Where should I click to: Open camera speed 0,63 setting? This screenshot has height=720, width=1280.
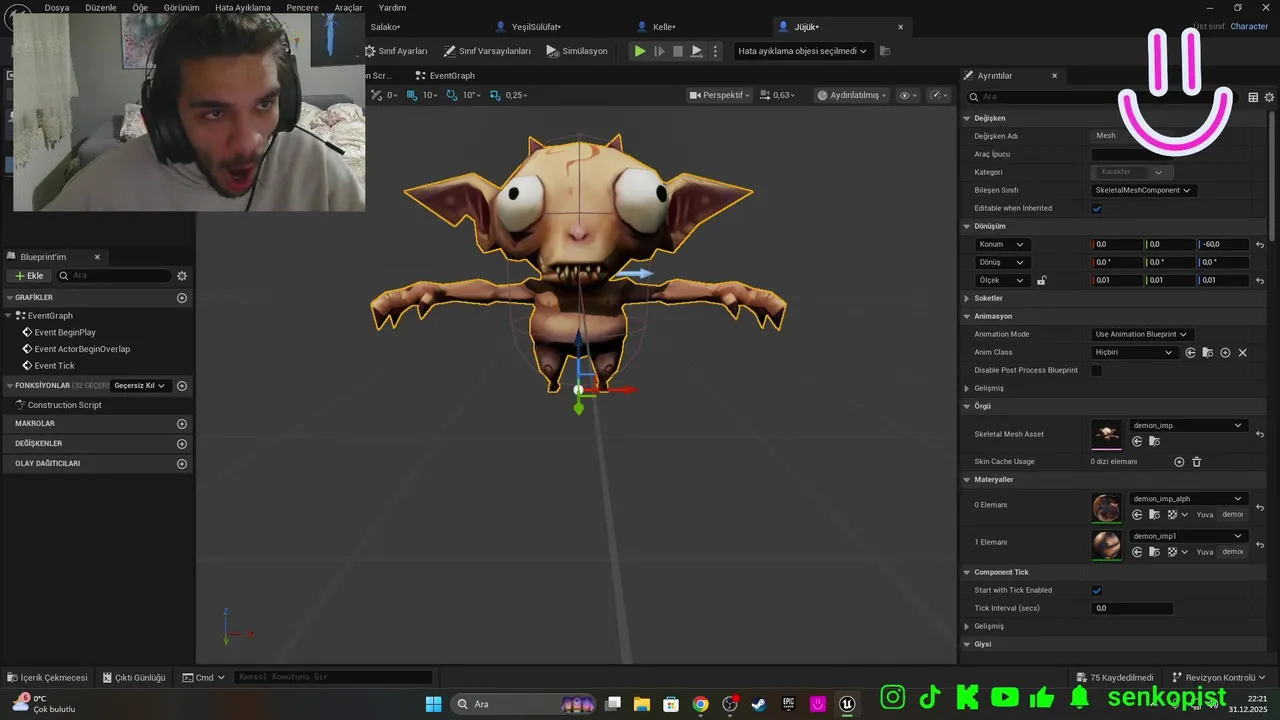tap(779, 95)
